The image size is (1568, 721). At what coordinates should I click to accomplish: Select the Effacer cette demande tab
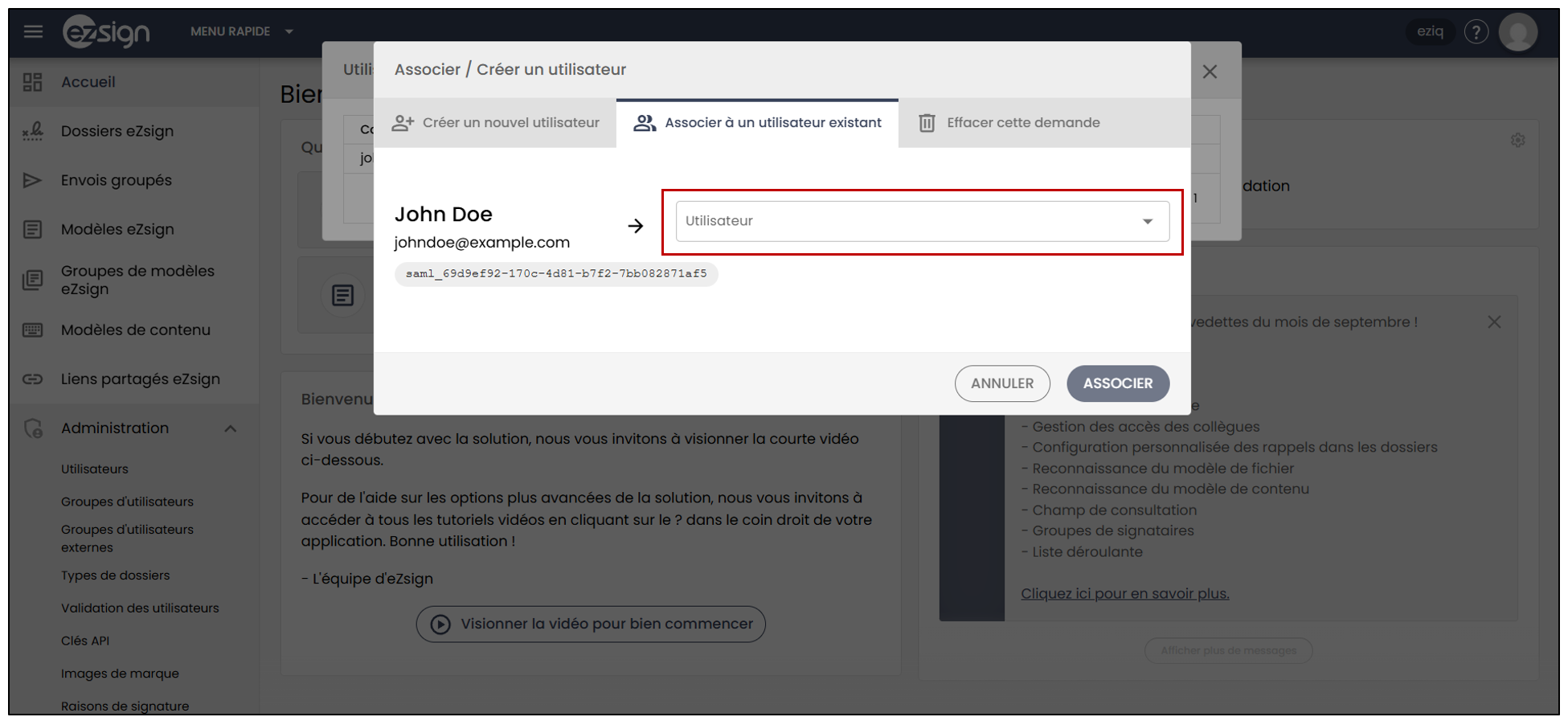(1009, 123)
